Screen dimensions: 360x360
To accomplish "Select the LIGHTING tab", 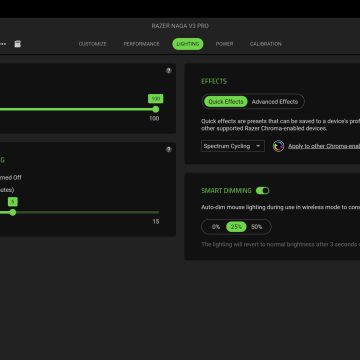I will 188,44.
